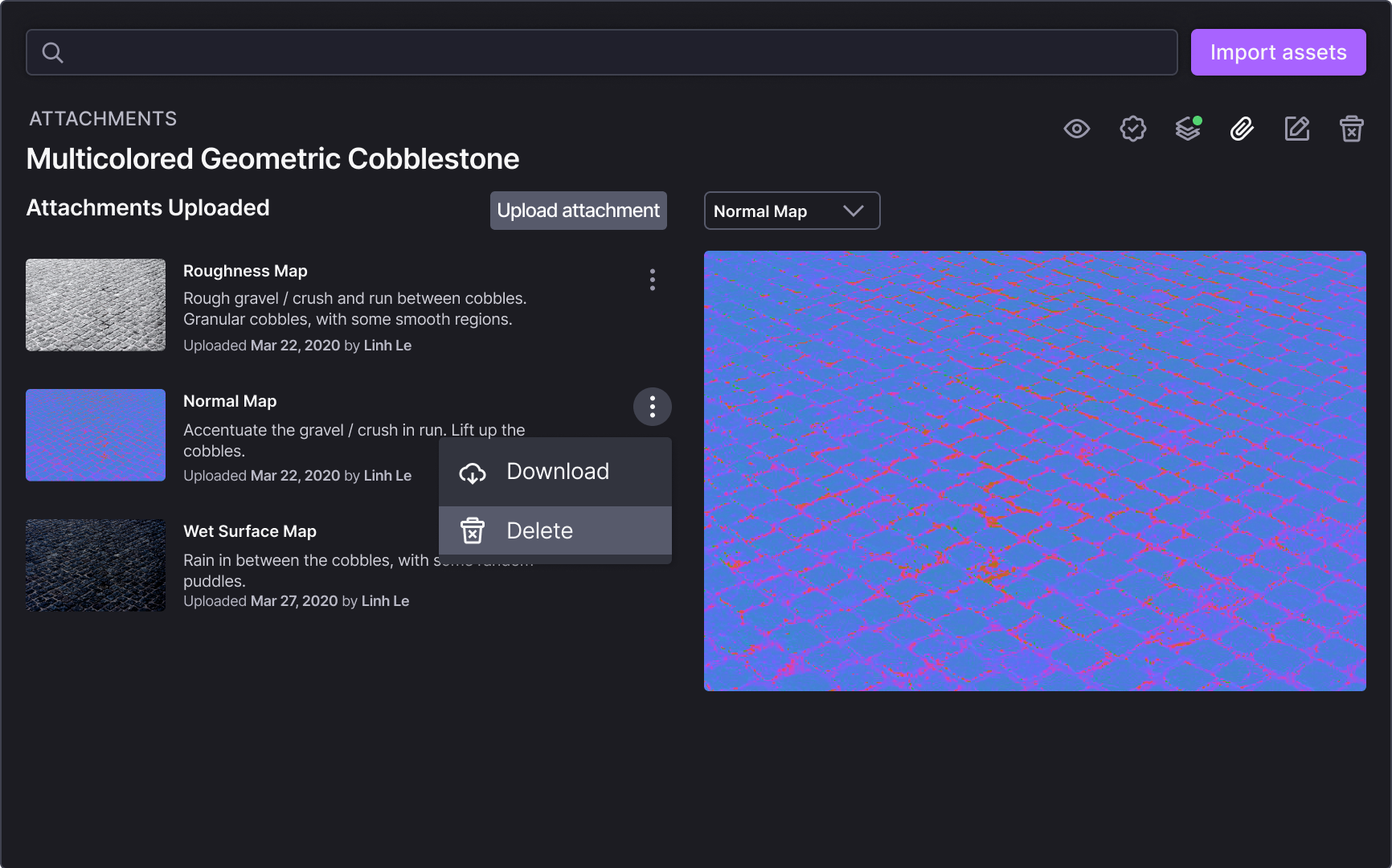Click the edit pencil icon
This screenshot has height=868, width=1392.
click(x=1297, y=129)
